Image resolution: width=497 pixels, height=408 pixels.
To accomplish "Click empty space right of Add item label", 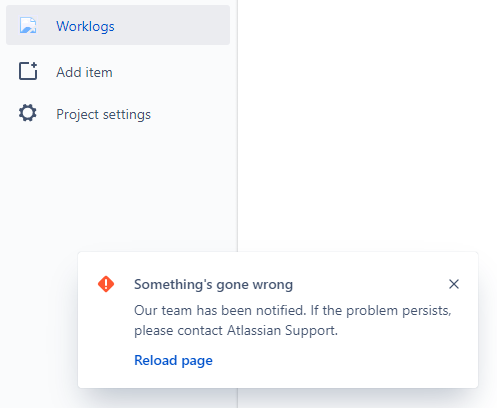I will (172, 72).
